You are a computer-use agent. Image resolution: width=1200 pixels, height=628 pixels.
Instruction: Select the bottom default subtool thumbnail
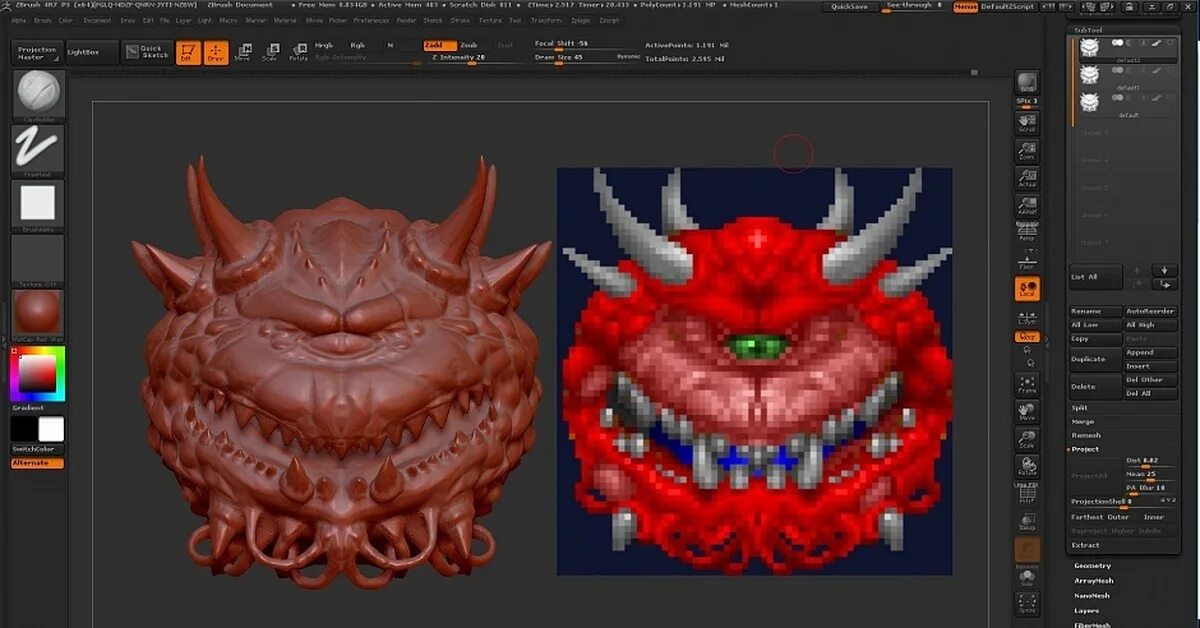1089,103
